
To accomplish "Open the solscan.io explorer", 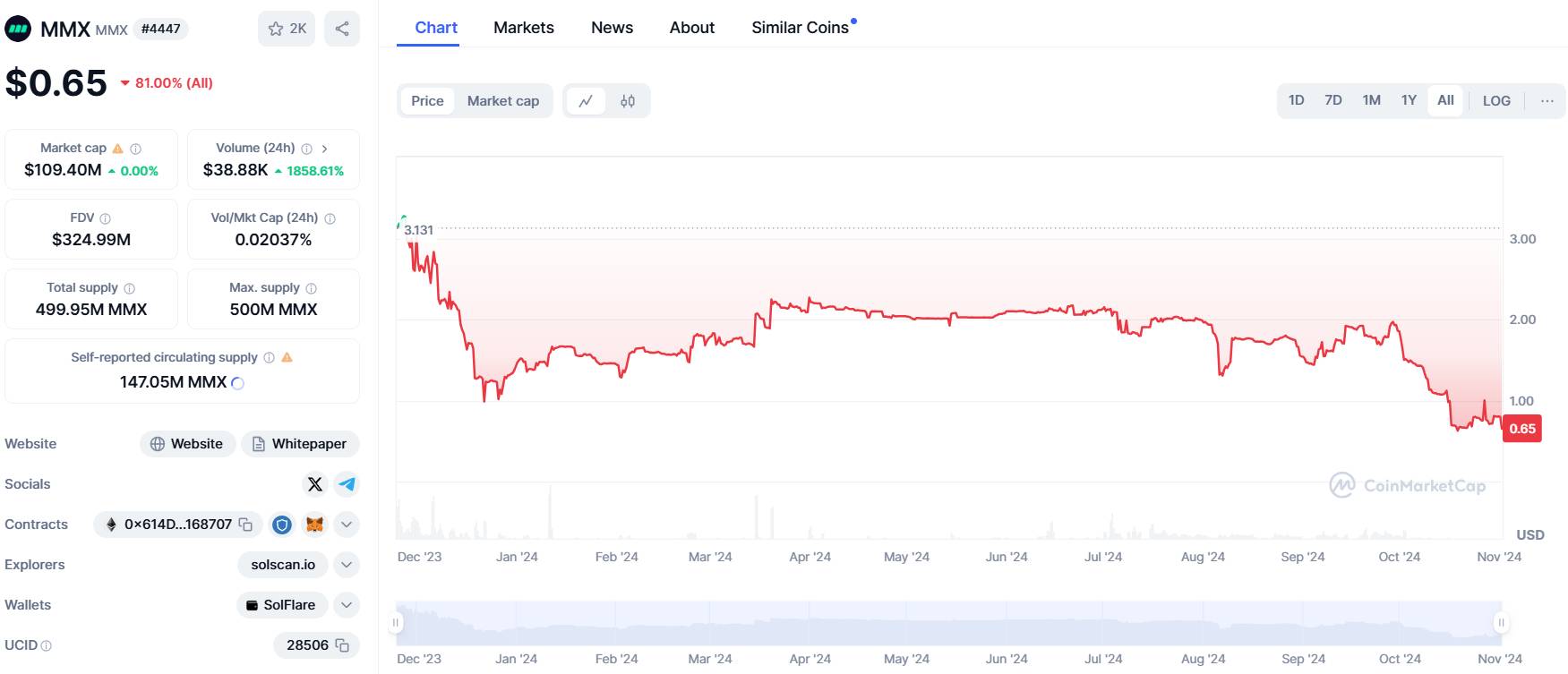I will tap(283, 565).
